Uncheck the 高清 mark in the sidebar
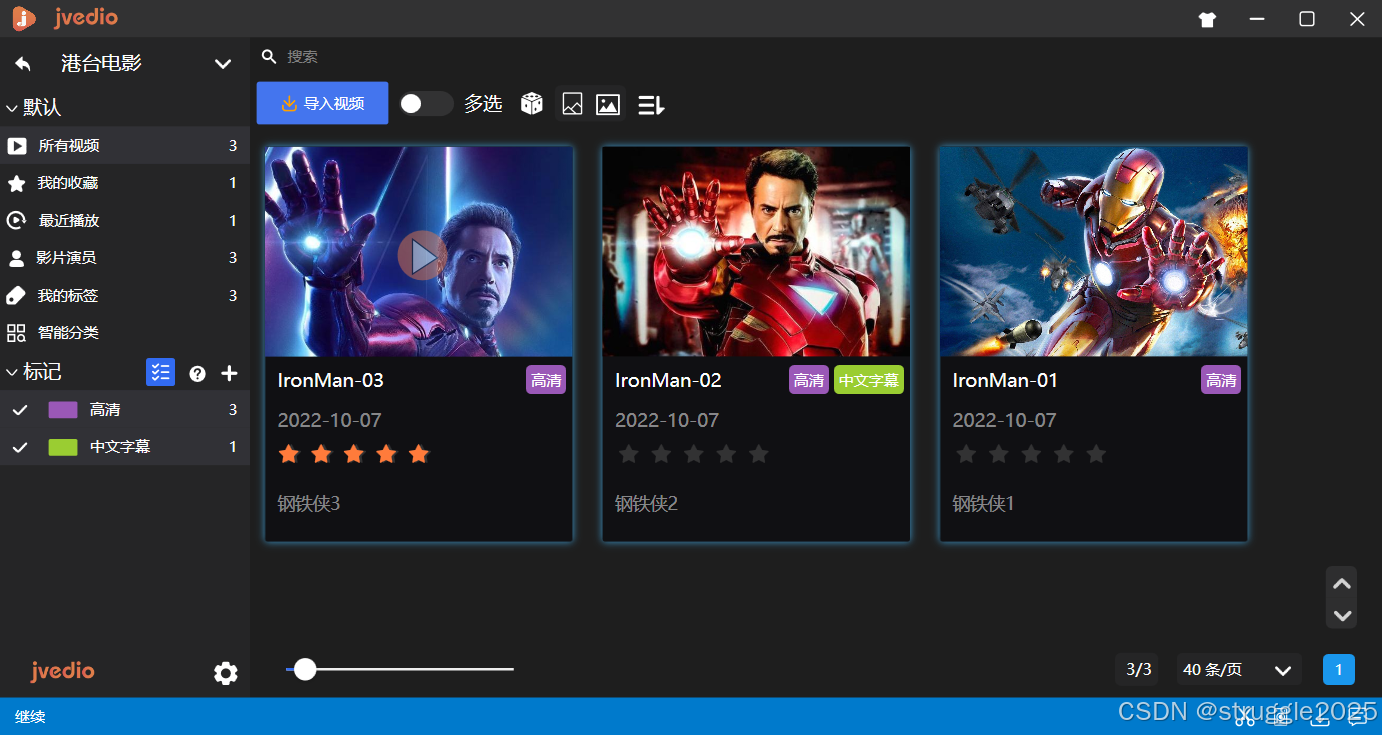The width and height of the screenshot is (1382, 735). 19,410
